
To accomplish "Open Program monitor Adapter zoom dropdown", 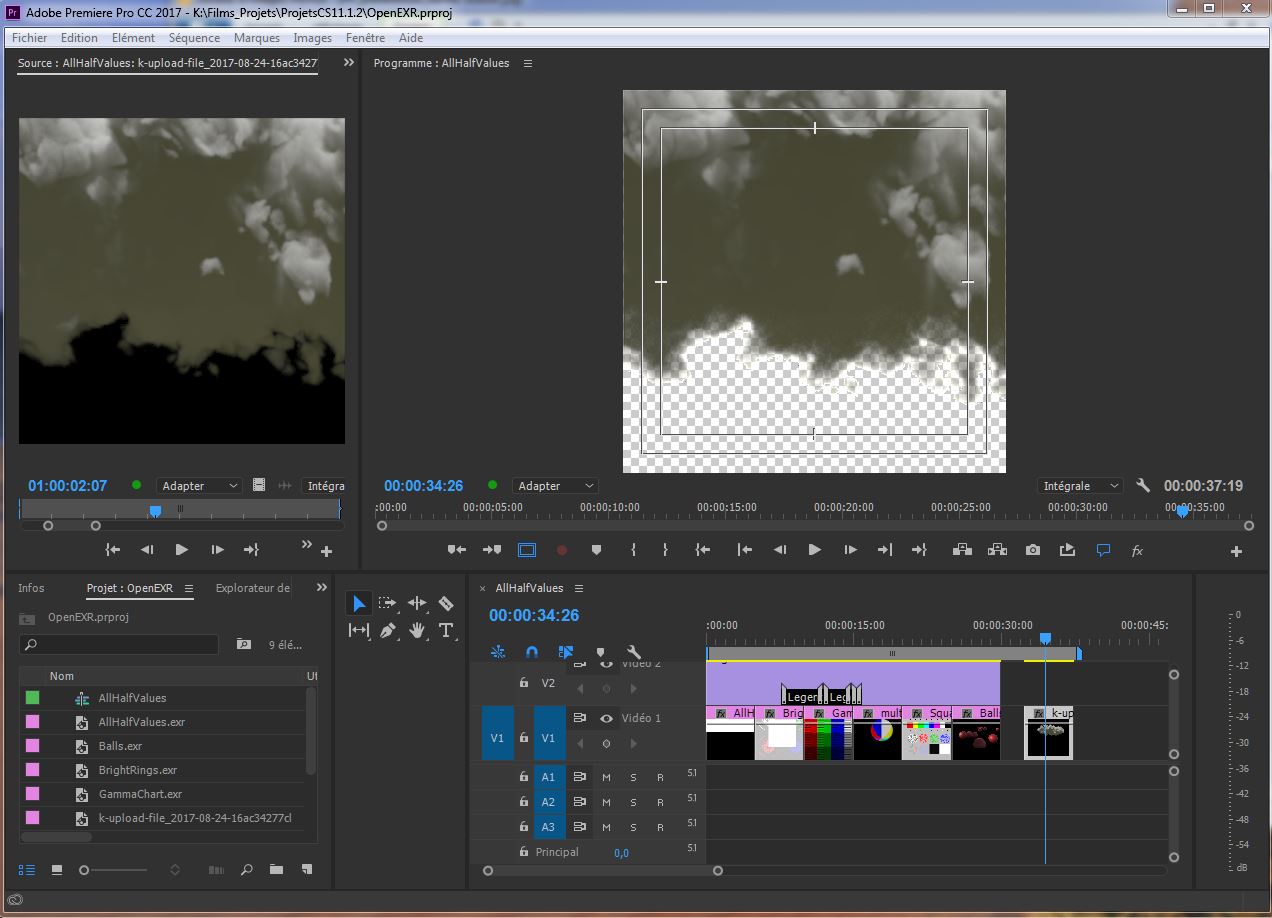I will [555, 485].
